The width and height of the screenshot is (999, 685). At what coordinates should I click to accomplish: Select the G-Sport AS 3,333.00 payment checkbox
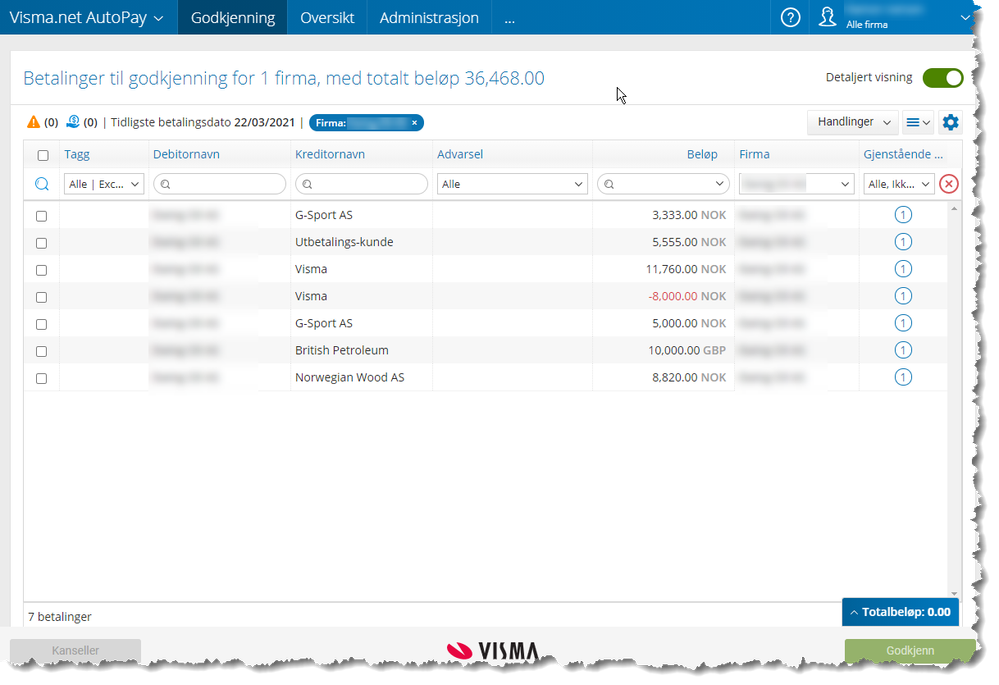click(x=41, y=216)
